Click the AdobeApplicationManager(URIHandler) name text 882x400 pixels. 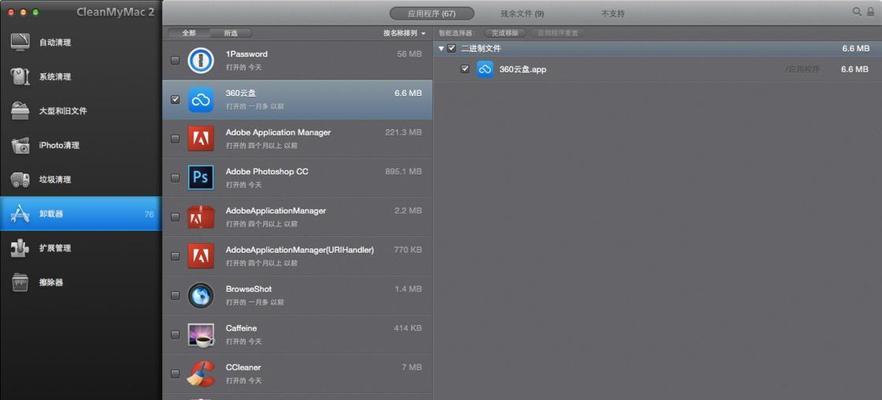pos(300,250)
